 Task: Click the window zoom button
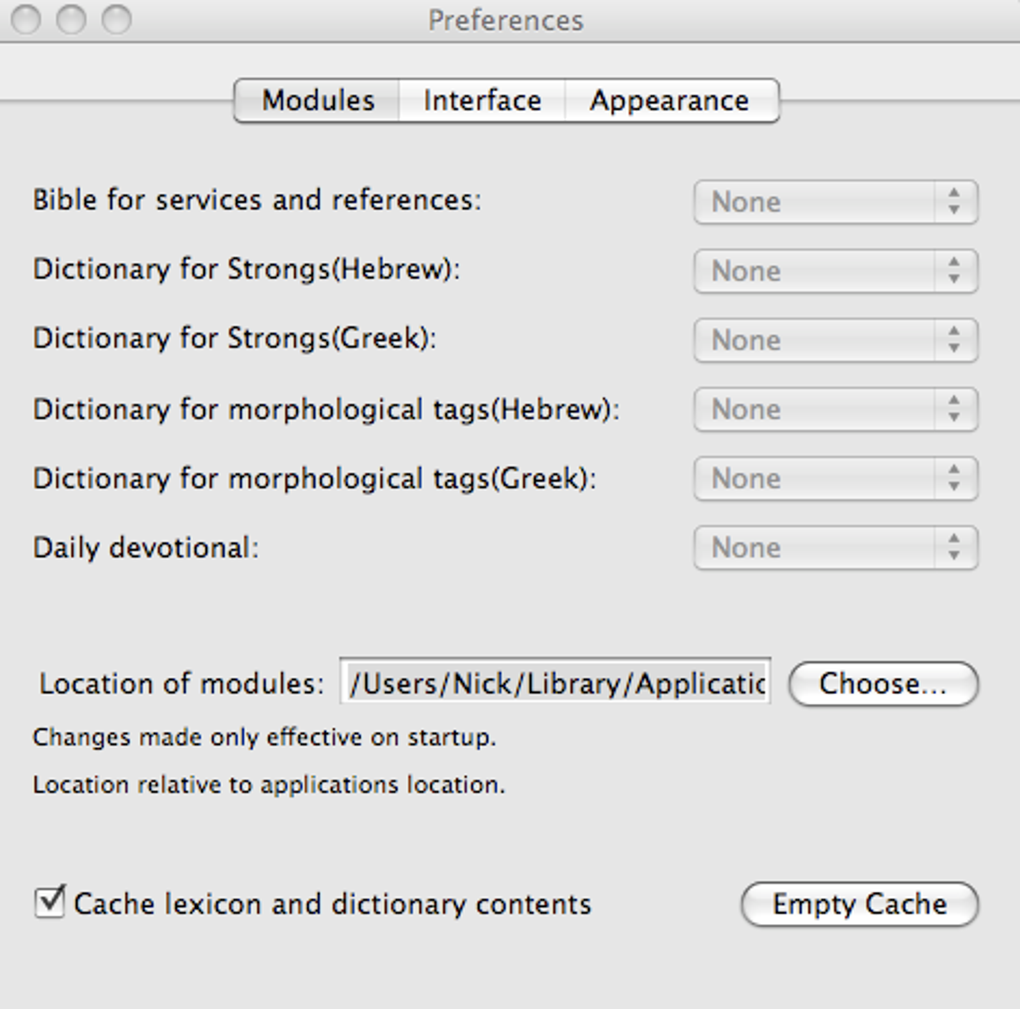coord(117,19)
